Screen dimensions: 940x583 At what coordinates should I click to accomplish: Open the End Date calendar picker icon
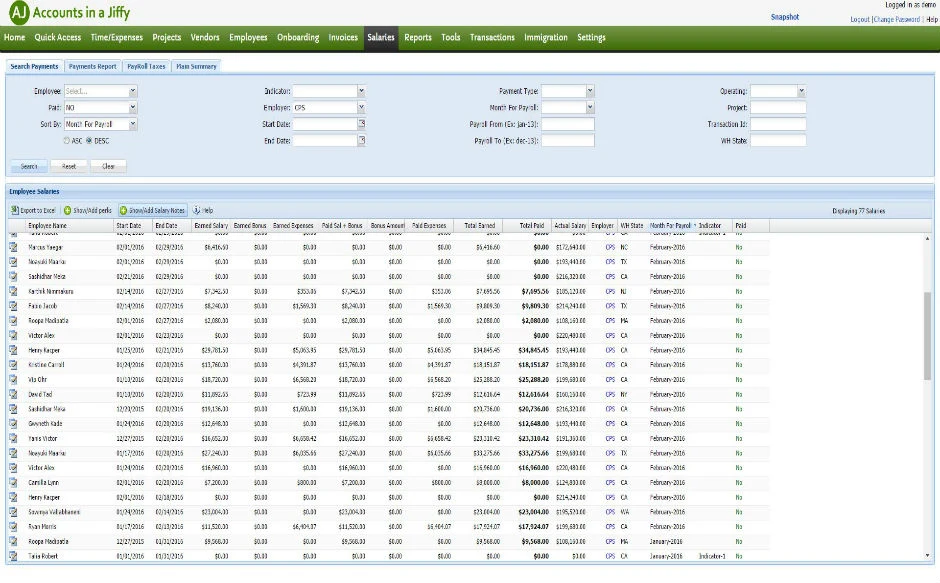click(x=361, y=140)
